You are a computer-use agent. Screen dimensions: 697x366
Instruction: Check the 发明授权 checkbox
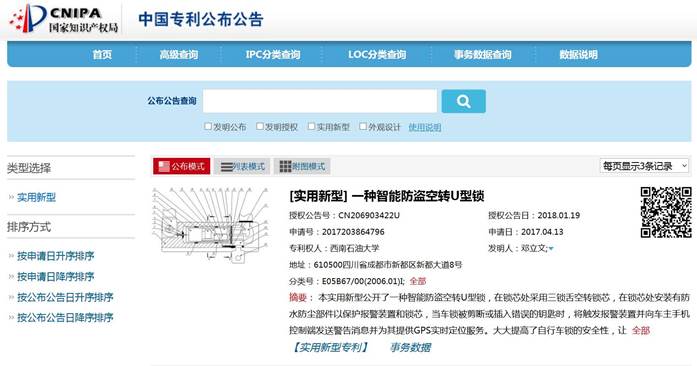coord(260,126)
